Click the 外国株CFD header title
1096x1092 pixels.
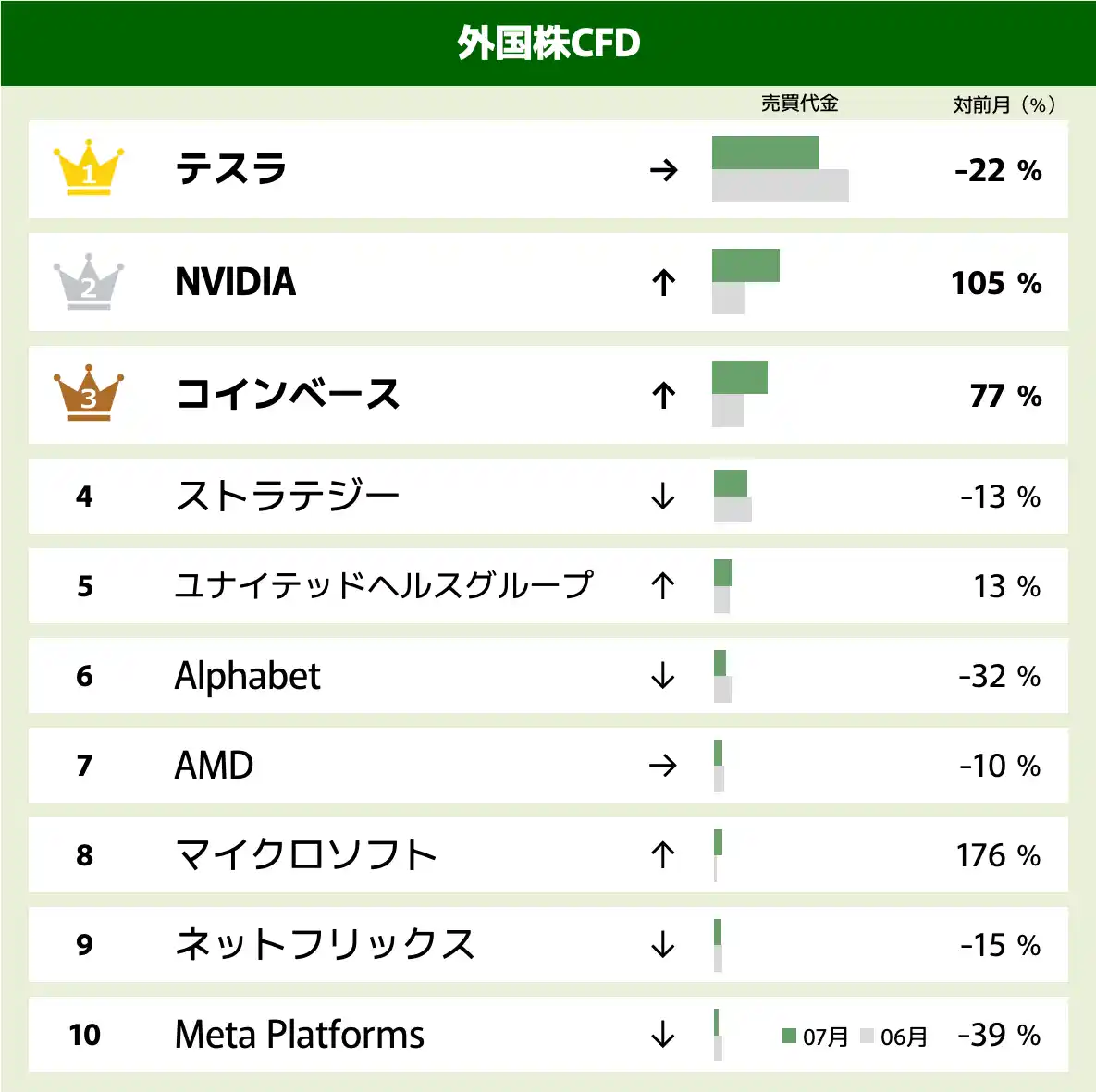point(548,43)
